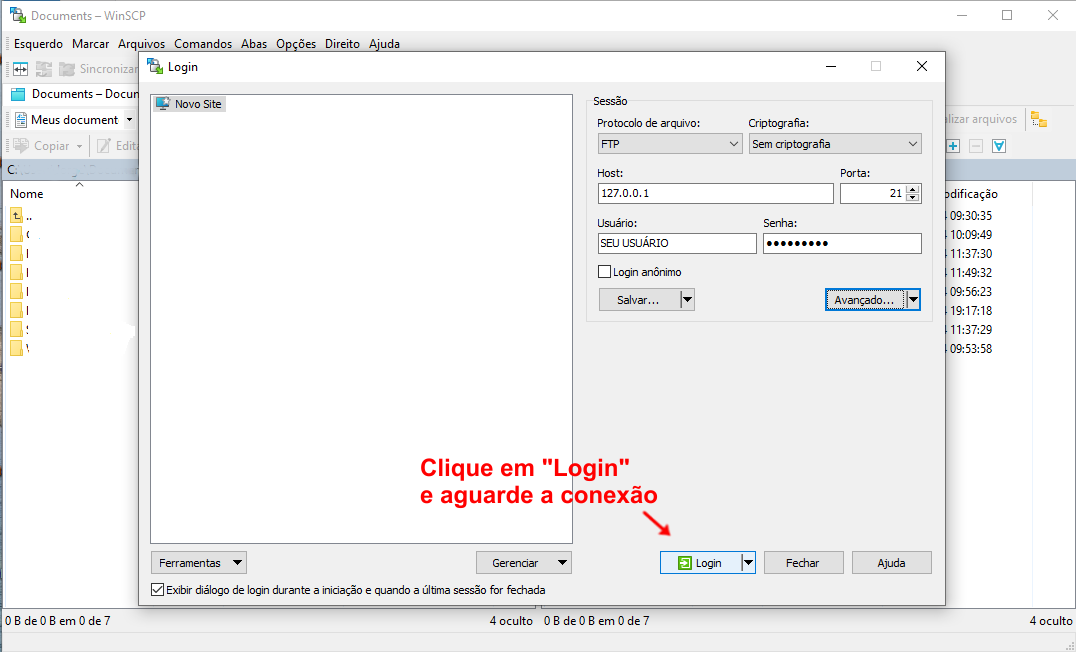Click the '09:30:35' timestamp row in right panel
Image resolution: width=1076 pixels, height=652 pixels.
970,216
